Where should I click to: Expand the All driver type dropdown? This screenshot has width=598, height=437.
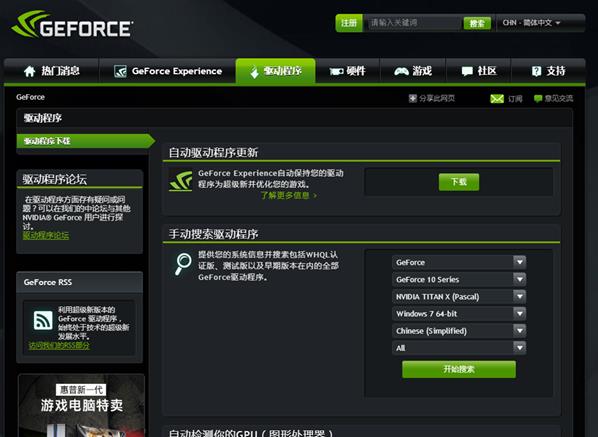point(459,348)
